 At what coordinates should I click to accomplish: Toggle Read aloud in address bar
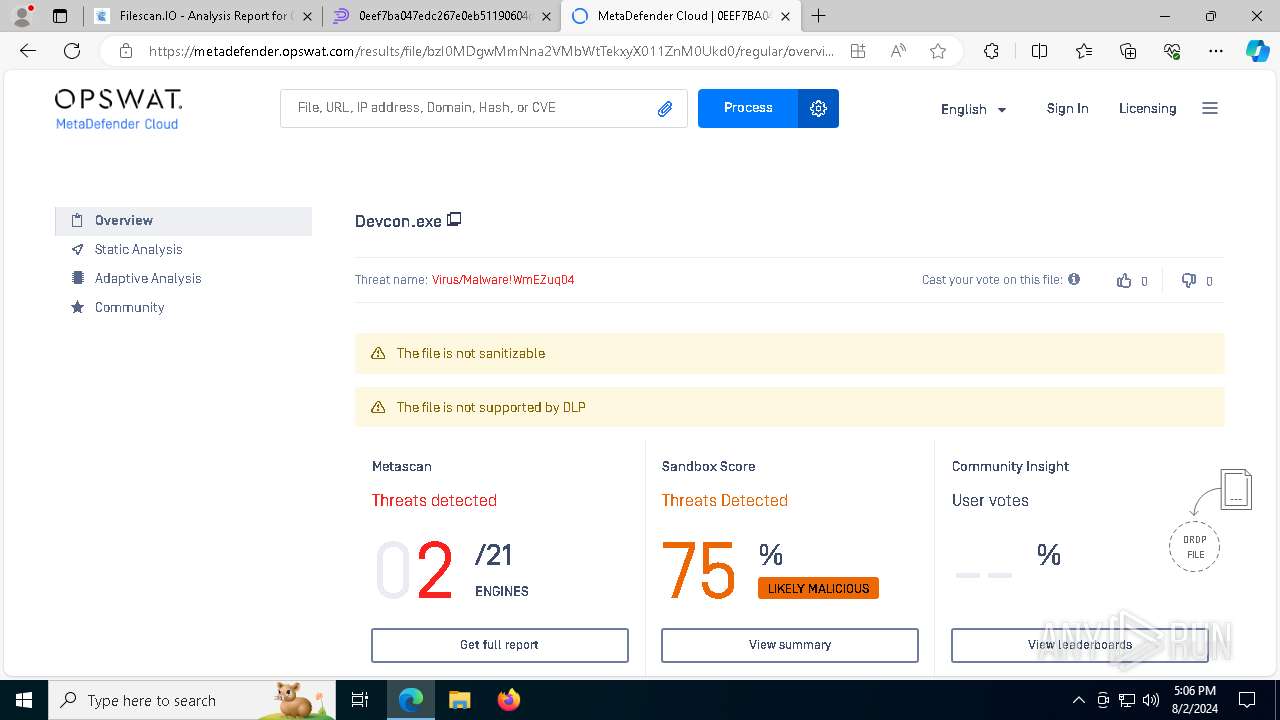(x=898, y=51)
